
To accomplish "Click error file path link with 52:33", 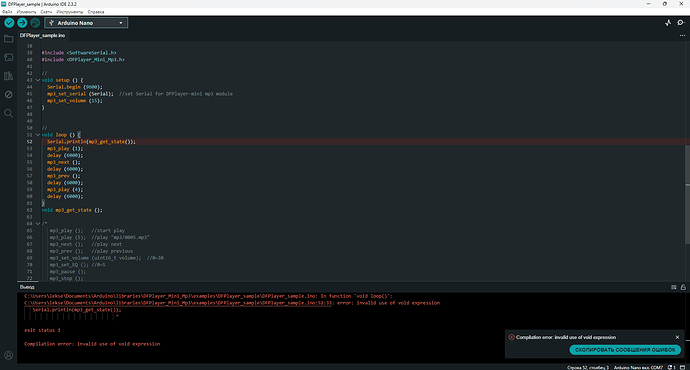I will [178, 303].
